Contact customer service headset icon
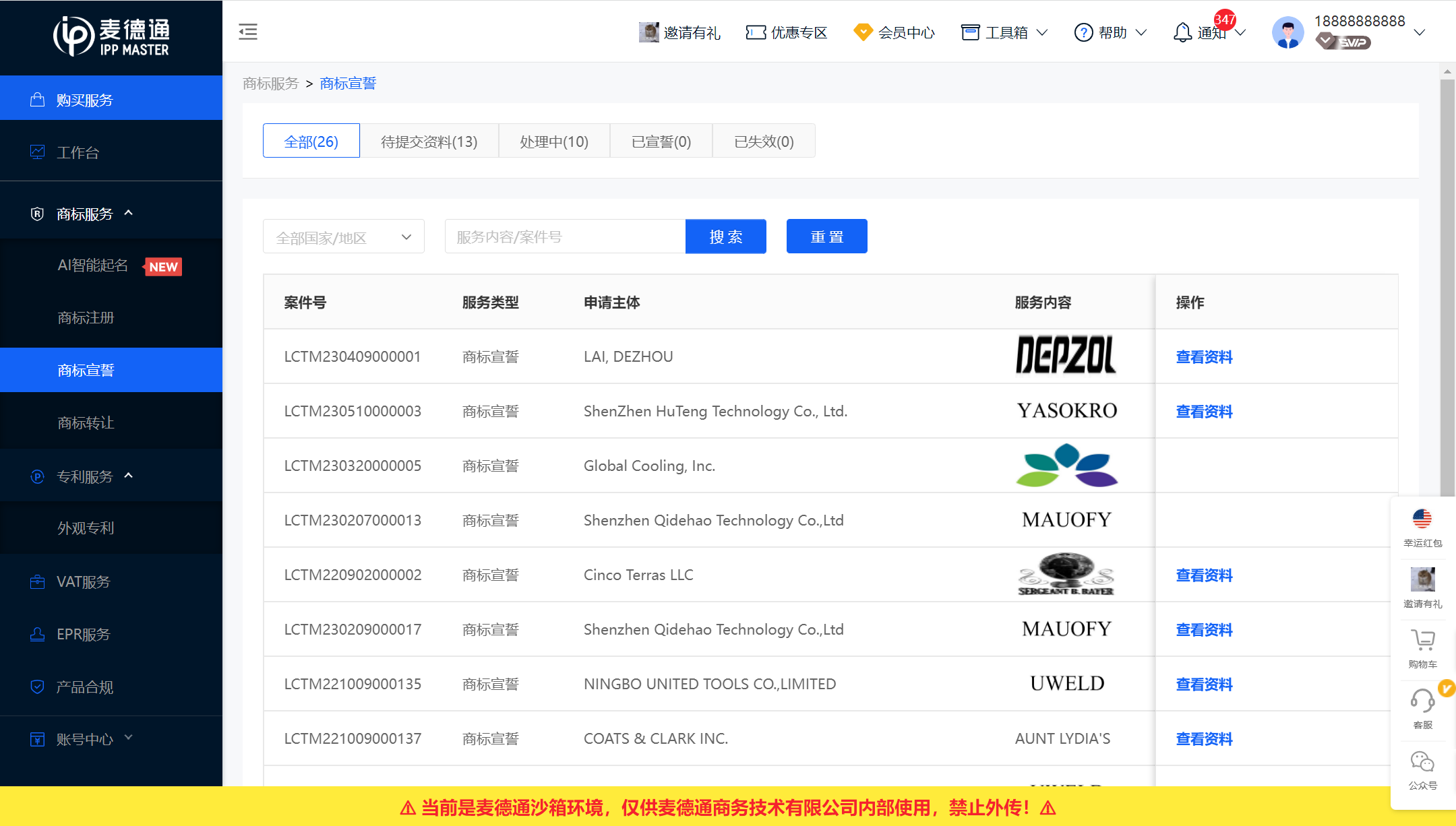The image size is (1456, 826). tap(1422, 700)
